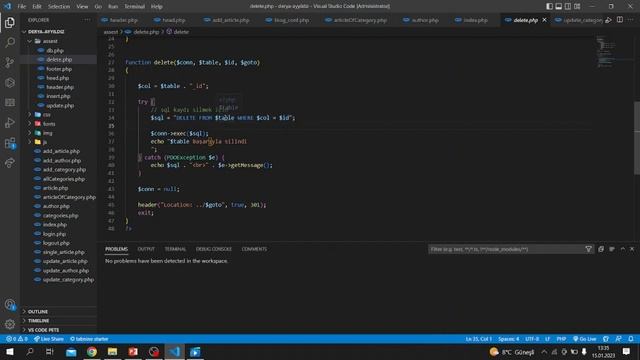The height and width of the screenshot is (360, 640).
Task: Change UTF-8 encoding in status bar
Action: coord(532,339)
